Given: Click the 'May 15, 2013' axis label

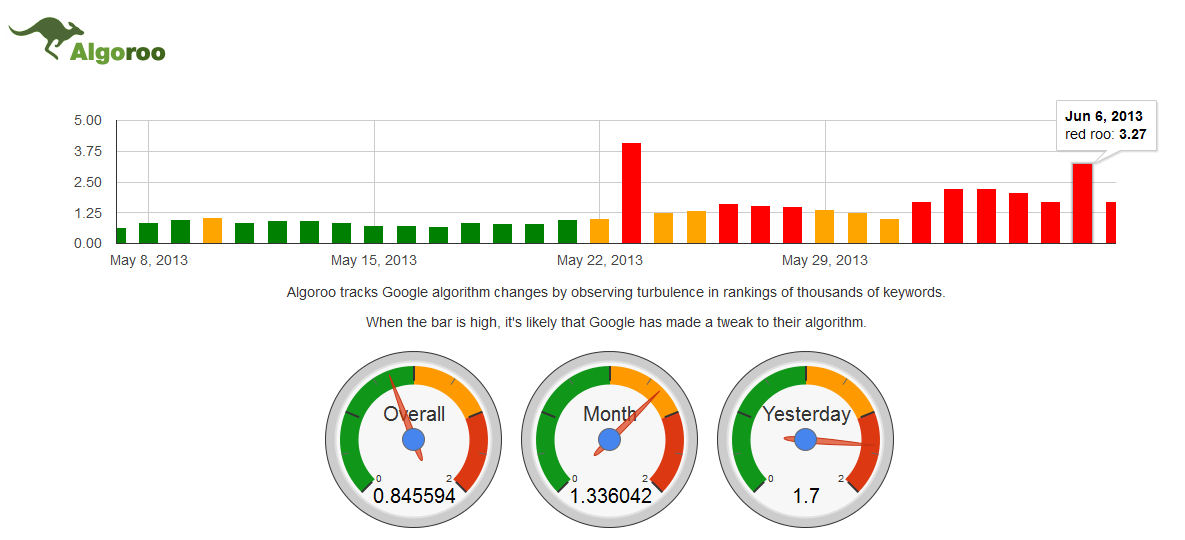Looking at the screenshot, I should [x=373, y=261].
